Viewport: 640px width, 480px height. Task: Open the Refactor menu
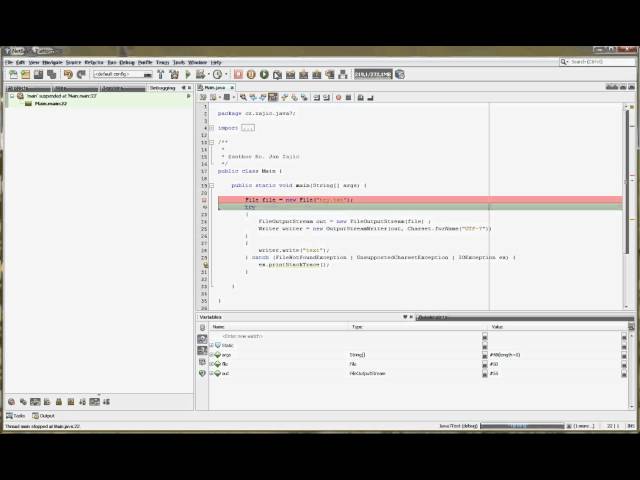[x=94, y=62]
